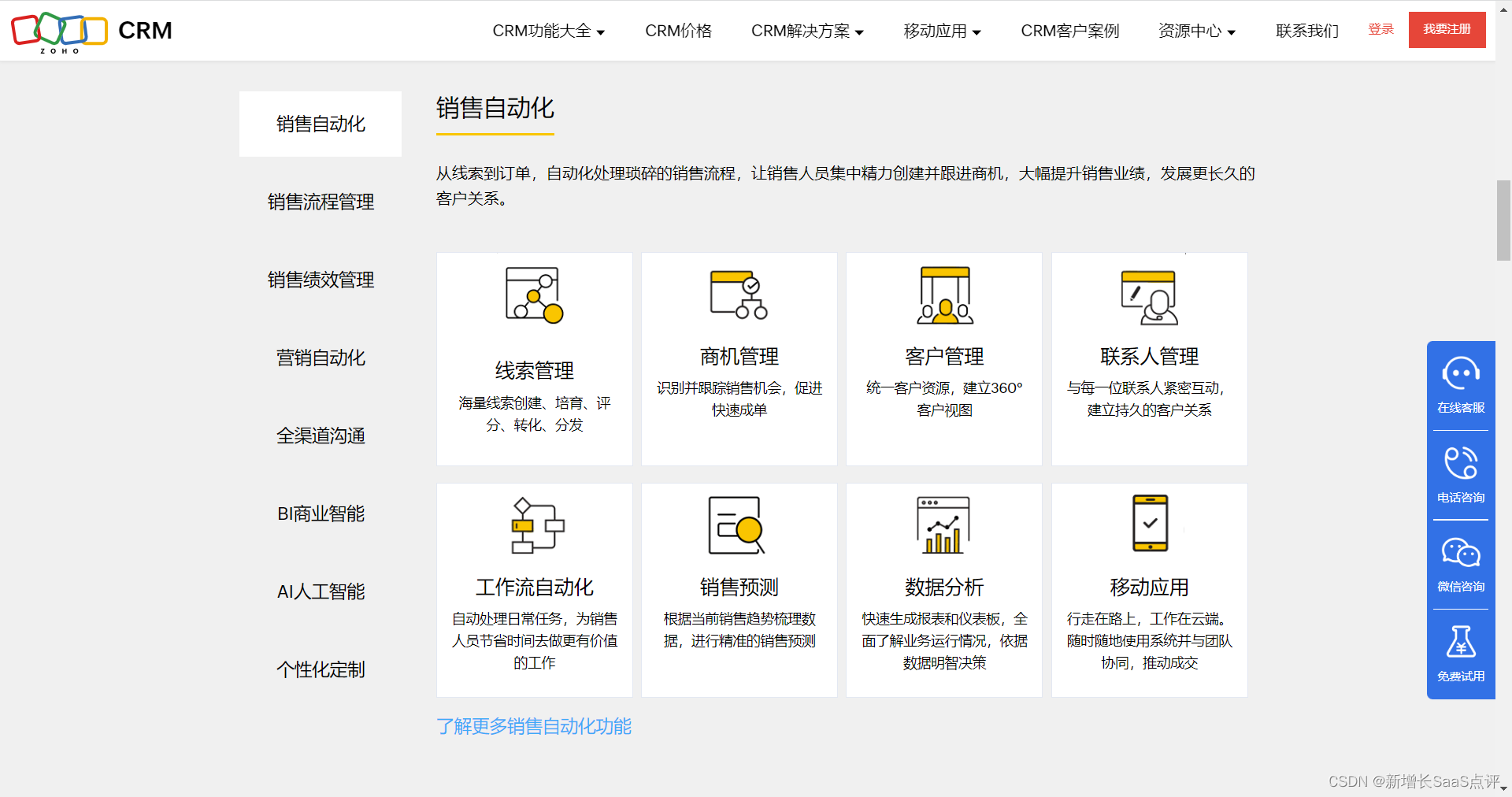
Task: Click the 登录 link
Action: click(x=1380, y=29)
